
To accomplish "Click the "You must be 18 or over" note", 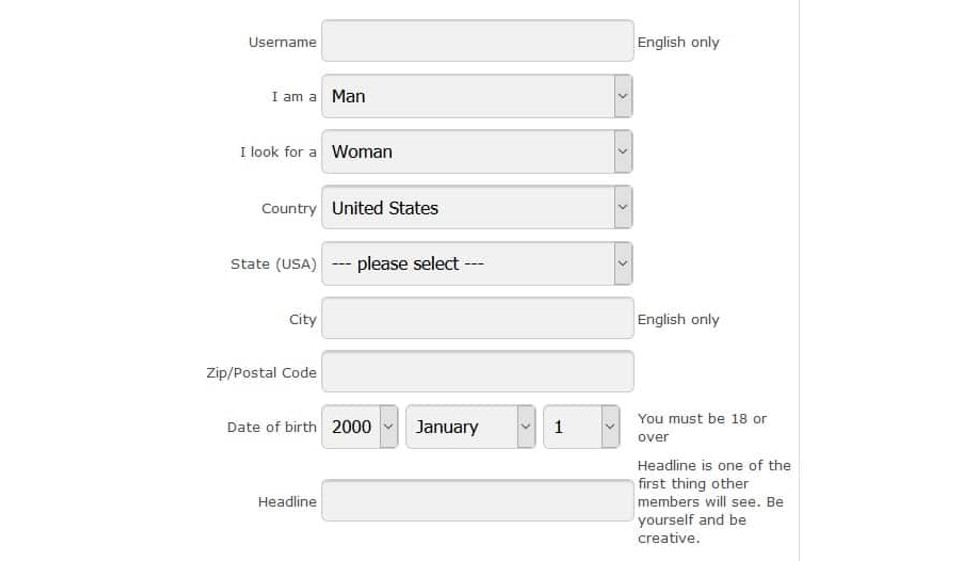I will (x=702, y=428).
